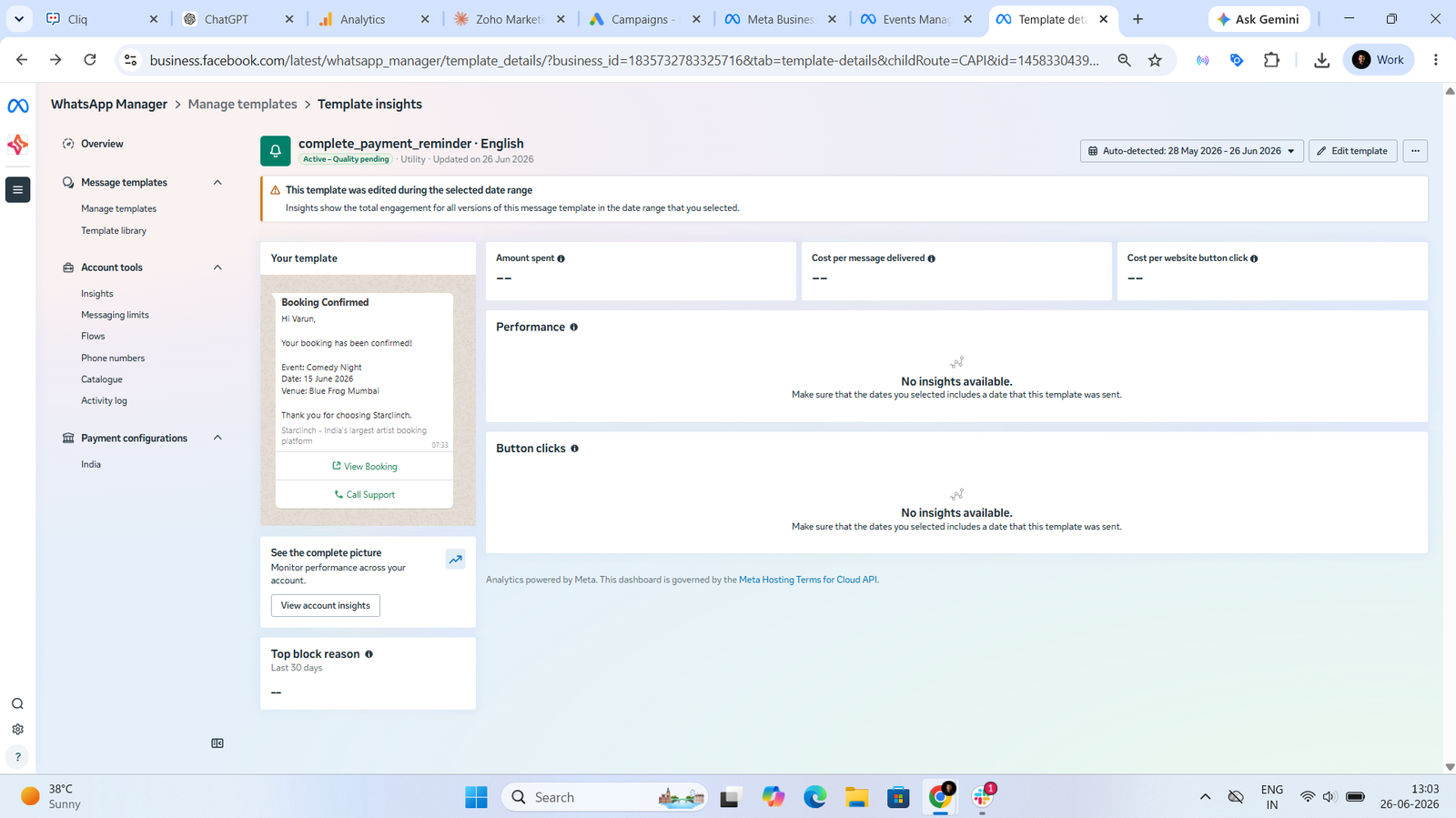The image size is (1456, 818).
Task: Click the info icon next to Button clicks
Action: pyautogui.click(x=574, y=449)
